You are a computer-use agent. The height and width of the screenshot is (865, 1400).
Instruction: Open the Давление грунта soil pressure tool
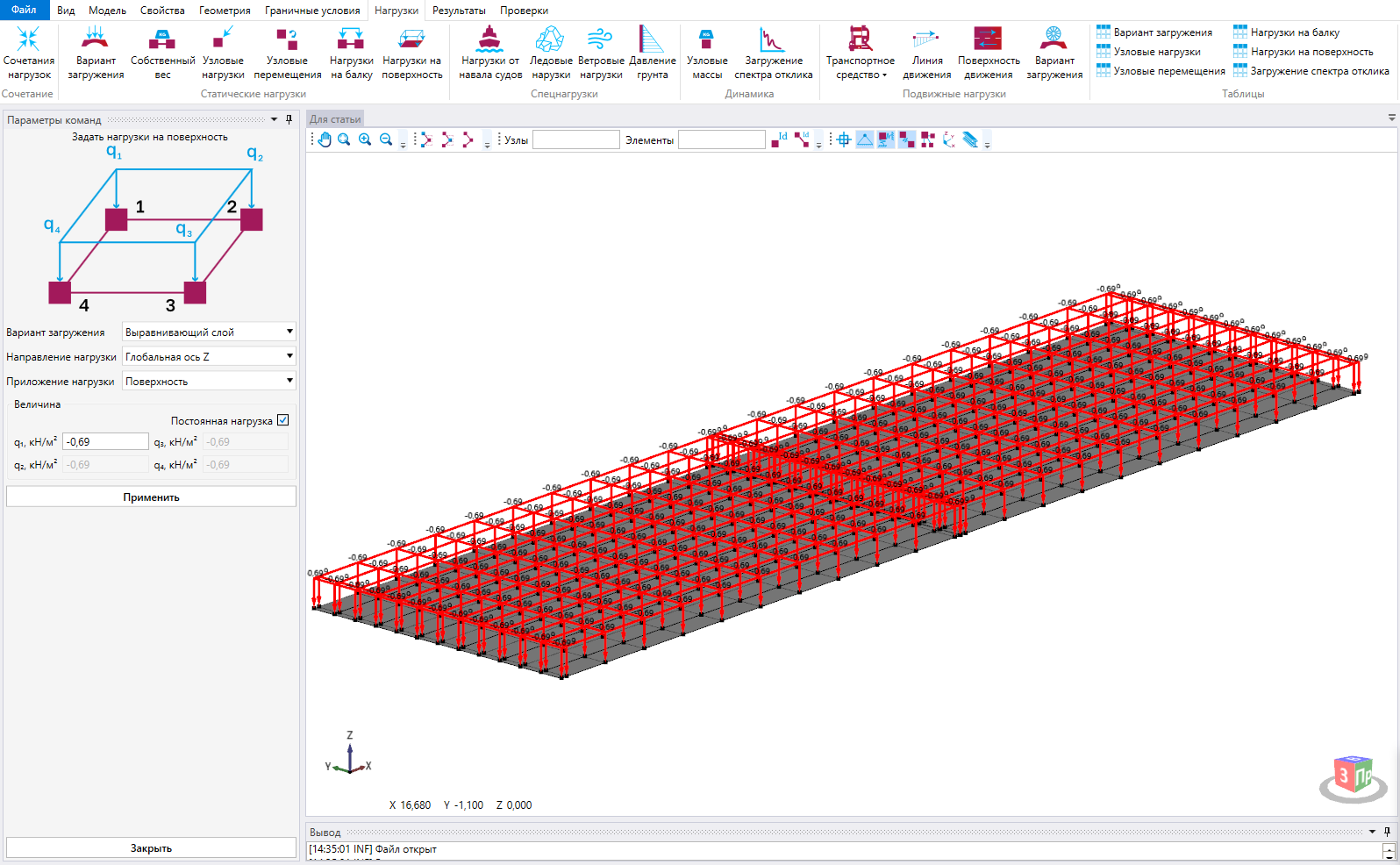coord(652,53)
